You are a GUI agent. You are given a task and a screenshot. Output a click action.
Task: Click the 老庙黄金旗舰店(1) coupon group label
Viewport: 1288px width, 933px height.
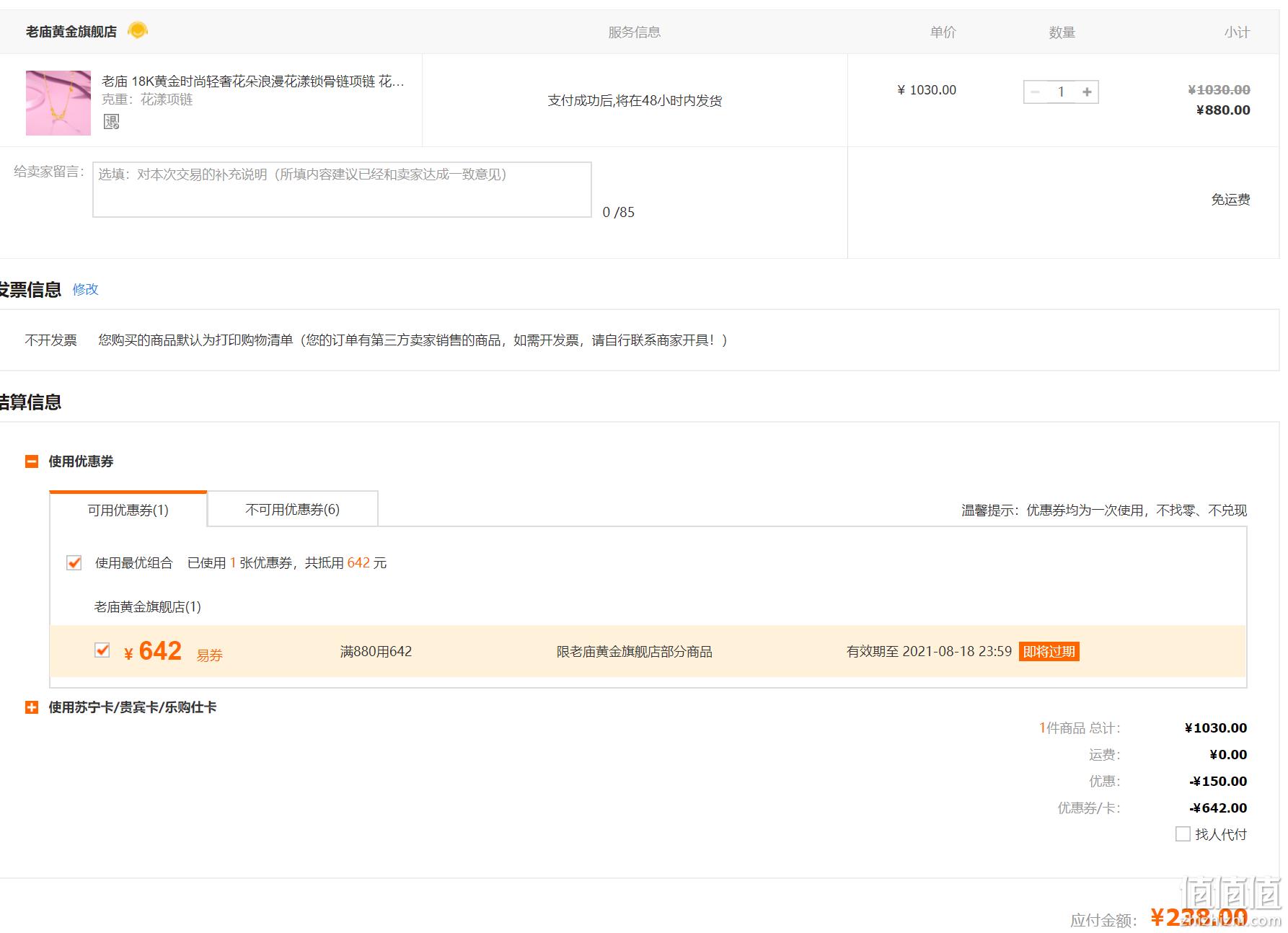point(147,607)
